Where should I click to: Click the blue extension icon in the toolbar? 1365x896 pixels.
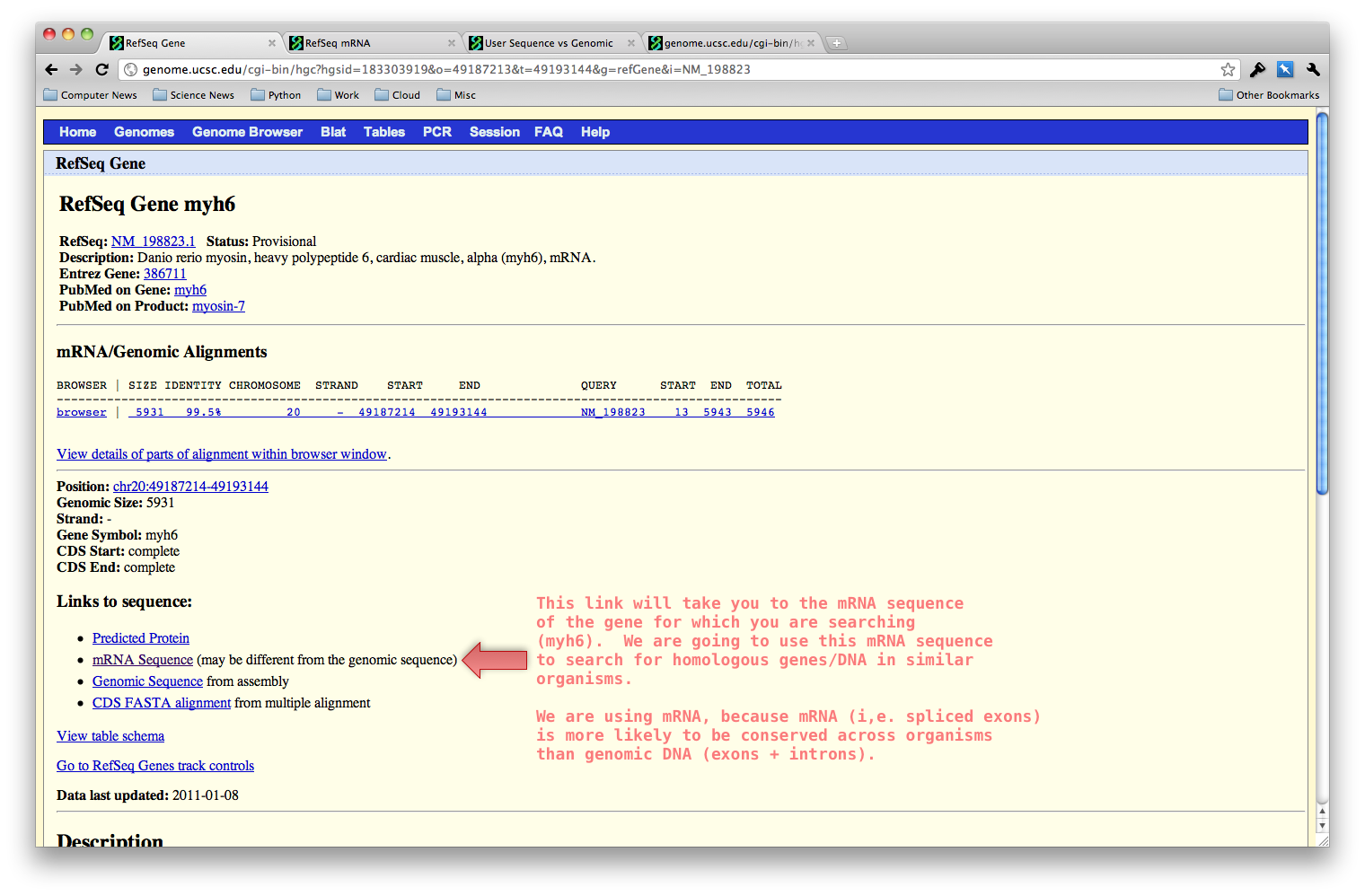pyautogui.click(x=1285, y=69)
